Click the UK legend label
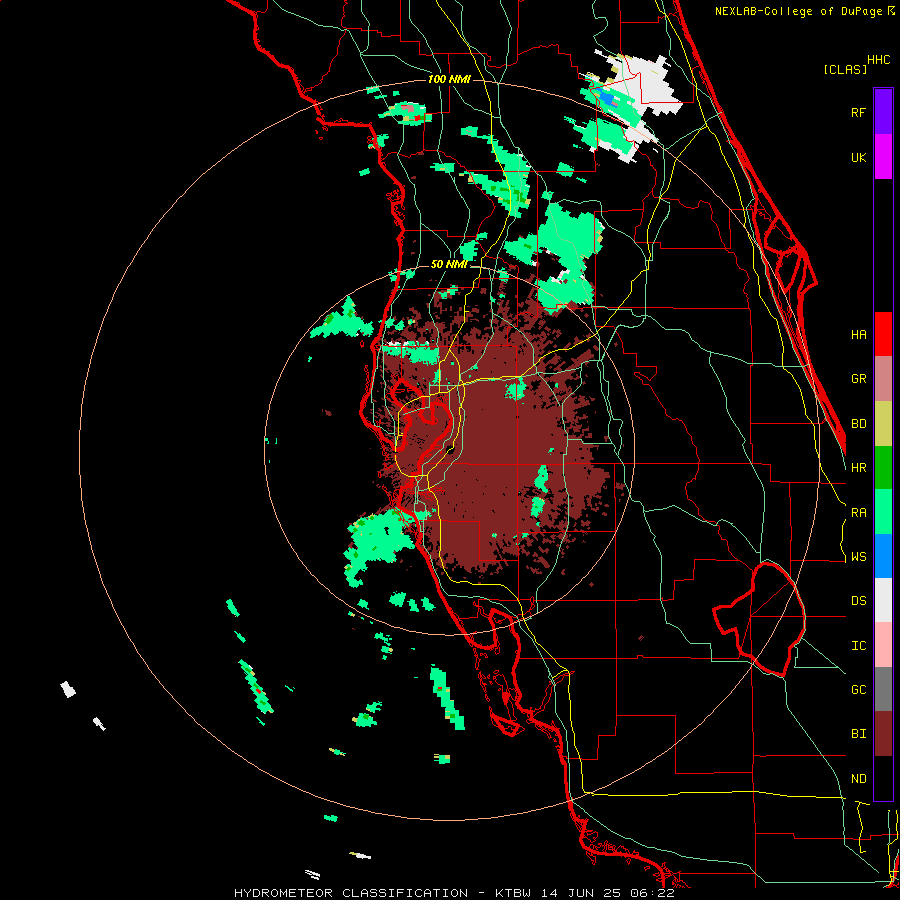The width and height of the screenshot is (900, 900). point(859,157)
